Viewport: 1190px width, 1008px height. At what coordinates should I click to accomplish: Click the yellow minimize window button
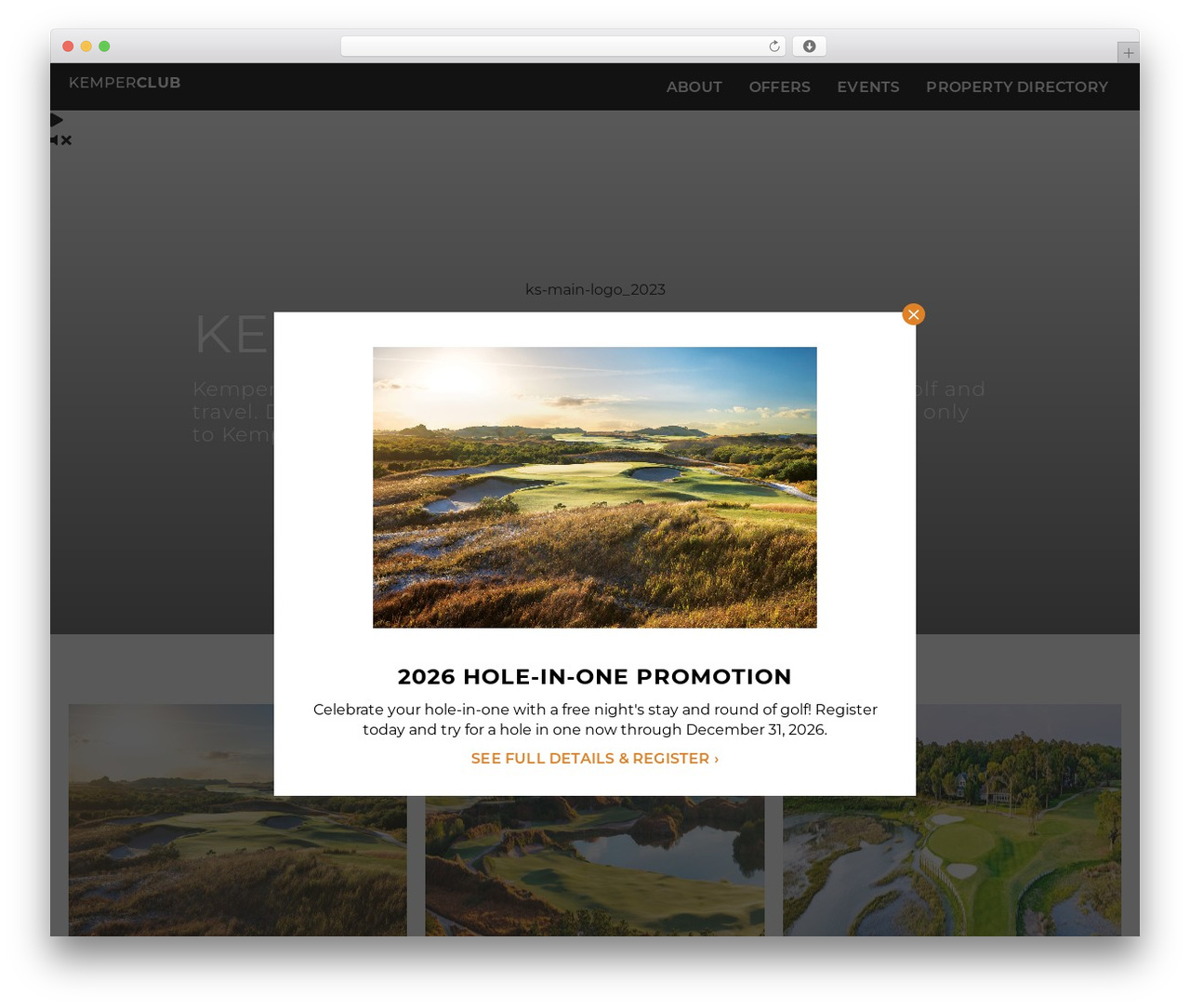(x=86, y=46)
